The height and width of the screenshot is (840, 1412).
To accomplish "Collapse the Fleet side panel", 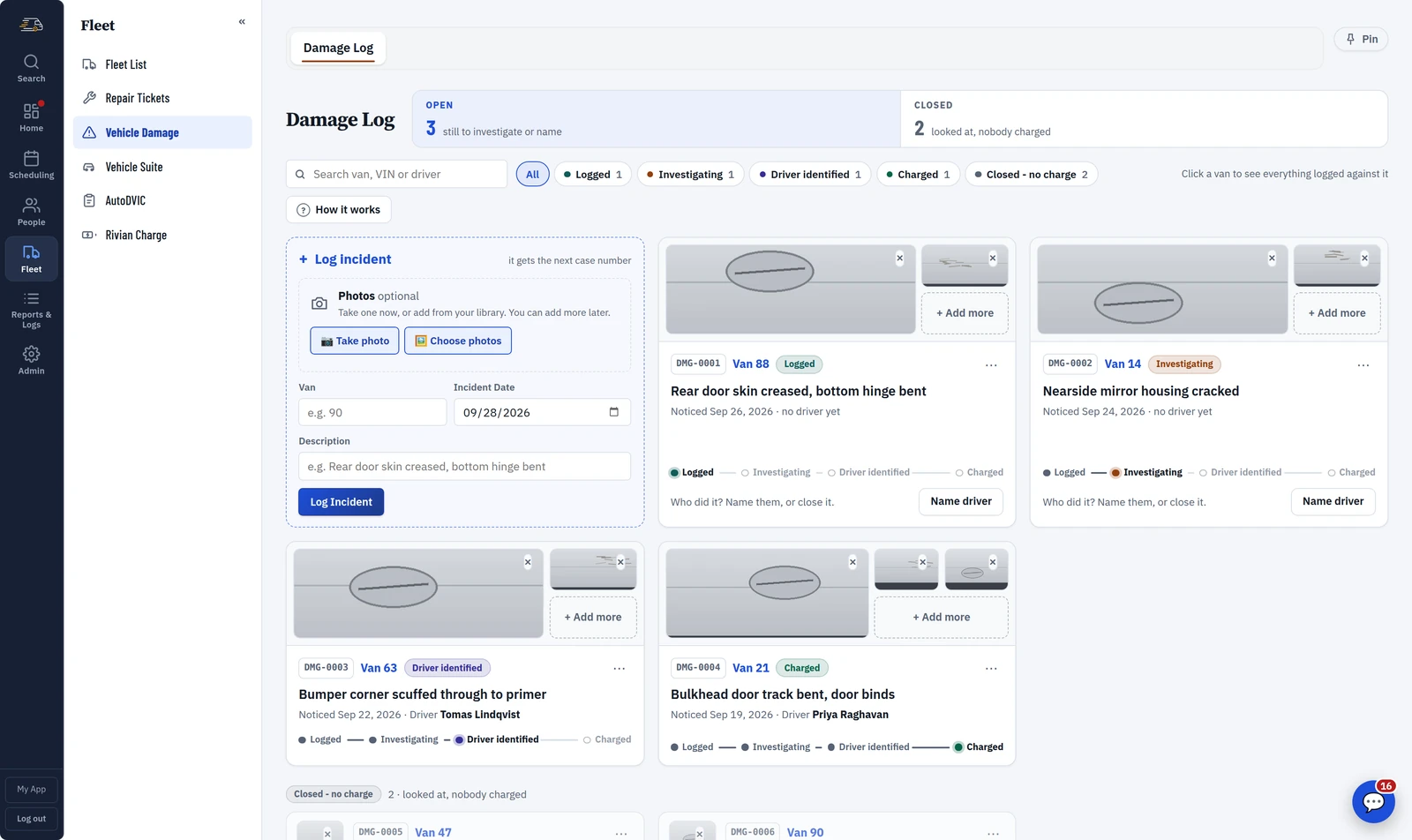I will pos(242,22).
